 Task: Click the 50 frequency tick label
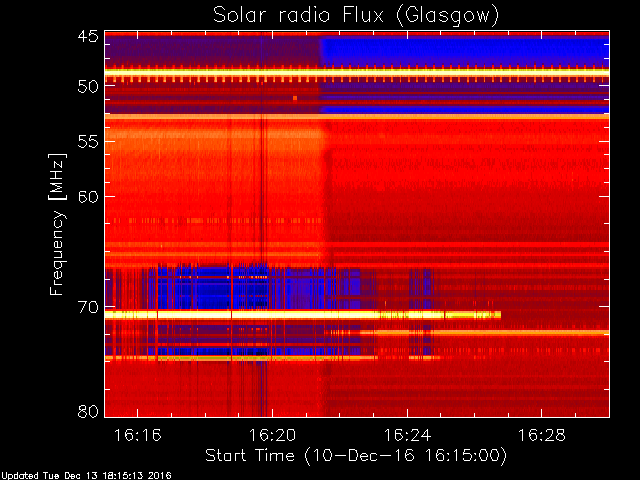pos(88,86)
